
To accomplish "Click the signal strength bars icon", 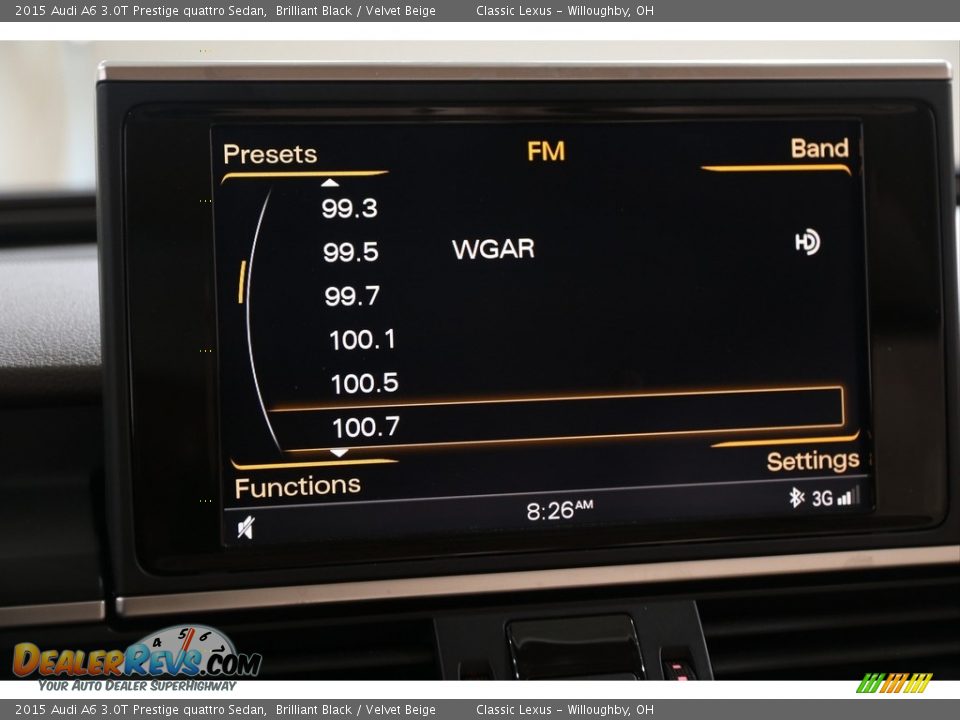I will point(847,496).
